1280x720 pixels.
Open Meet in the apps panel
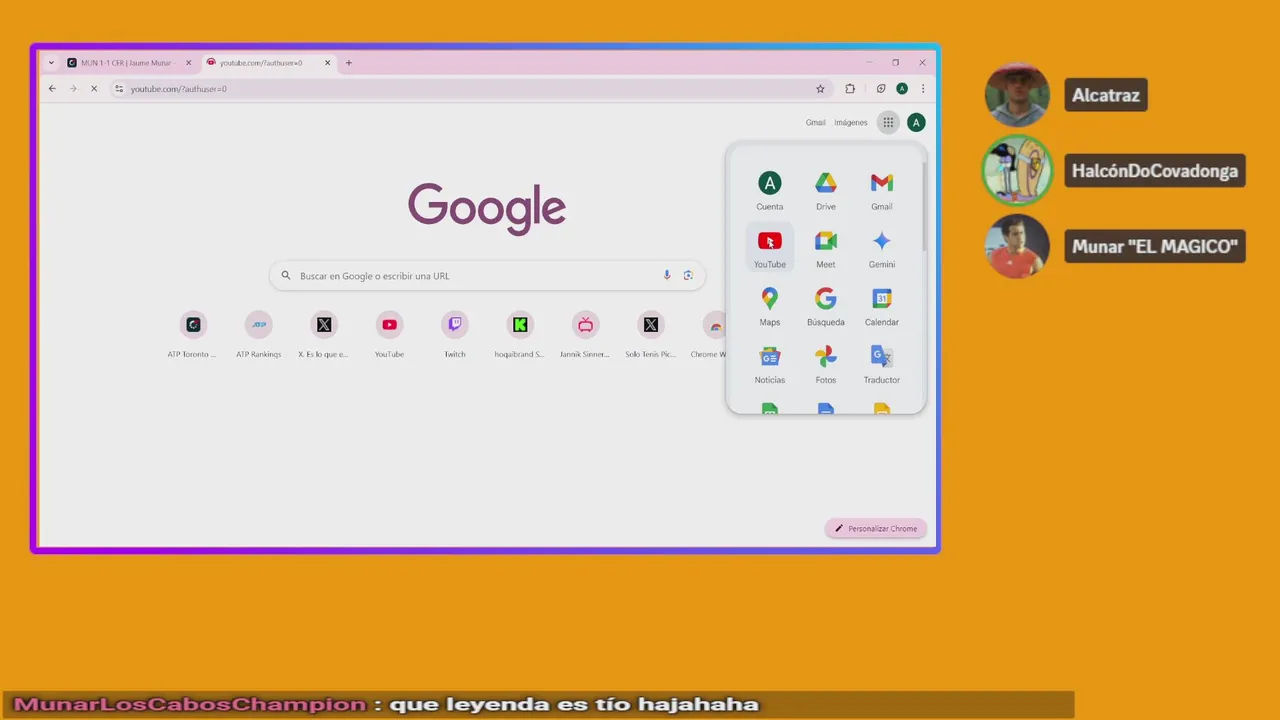(x=825, y=248)
